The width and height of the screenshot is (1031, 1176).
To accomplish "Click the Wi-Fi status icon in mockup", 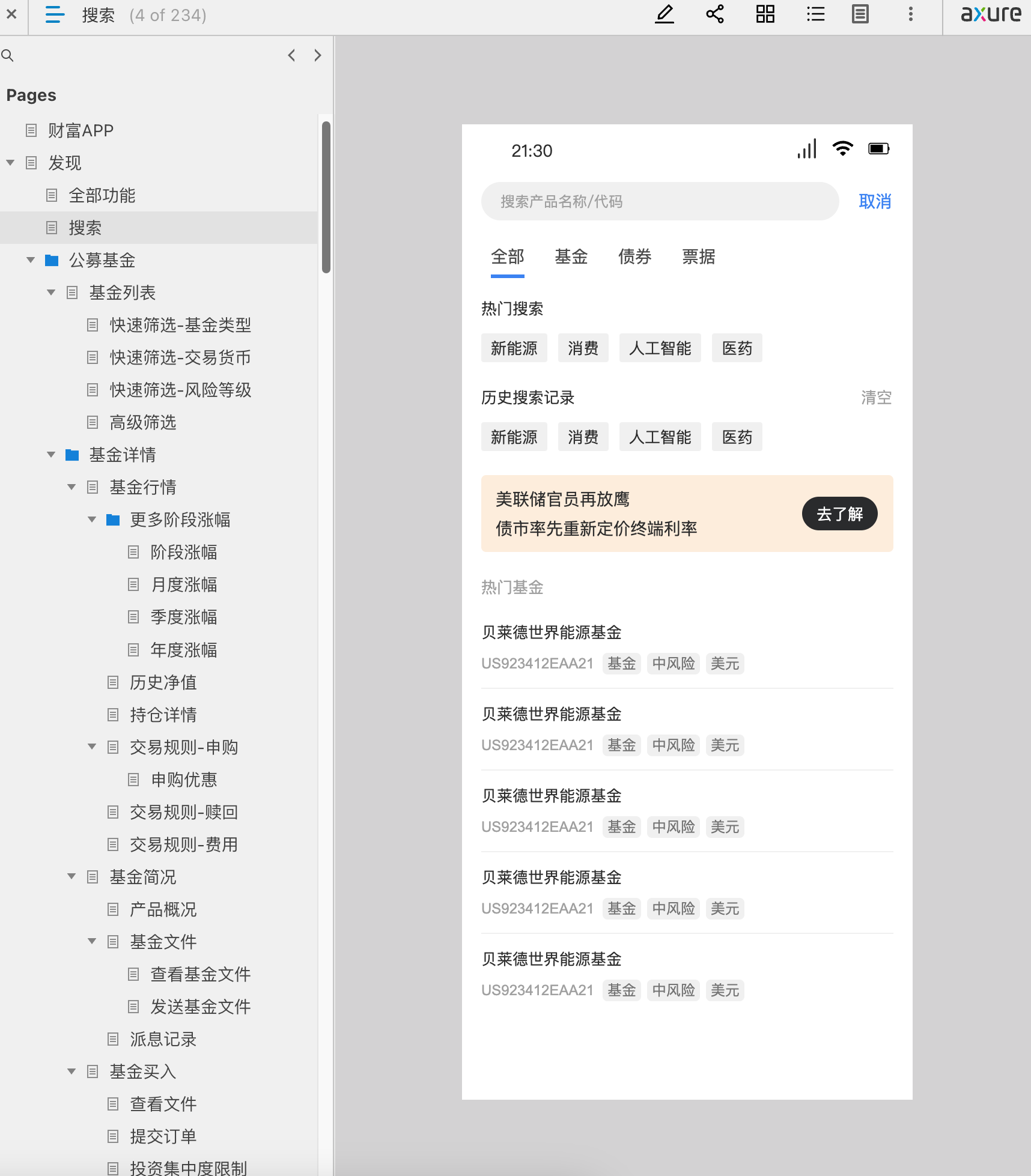I will pos(843,148).
